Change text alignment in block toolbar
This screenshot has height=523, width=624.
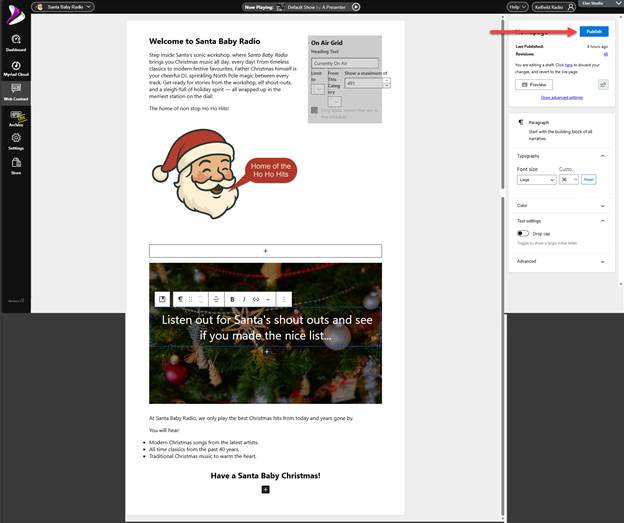216,299
